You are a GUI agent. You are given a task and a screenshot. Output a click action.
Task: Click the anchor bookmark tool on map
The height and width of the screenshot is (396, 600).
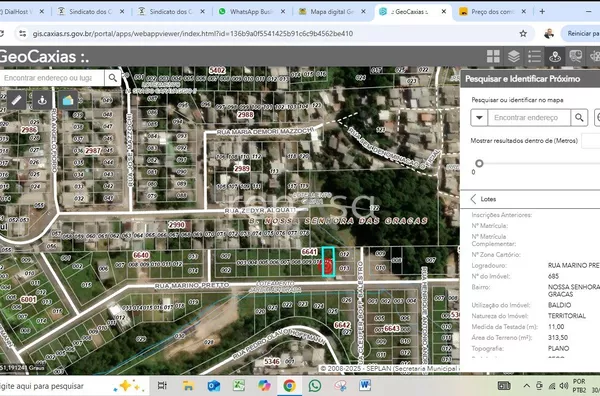[42, 100]
